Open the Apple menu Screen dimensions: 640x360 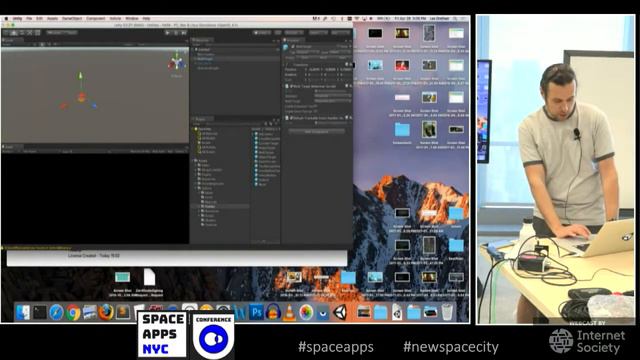click(6, 19)
